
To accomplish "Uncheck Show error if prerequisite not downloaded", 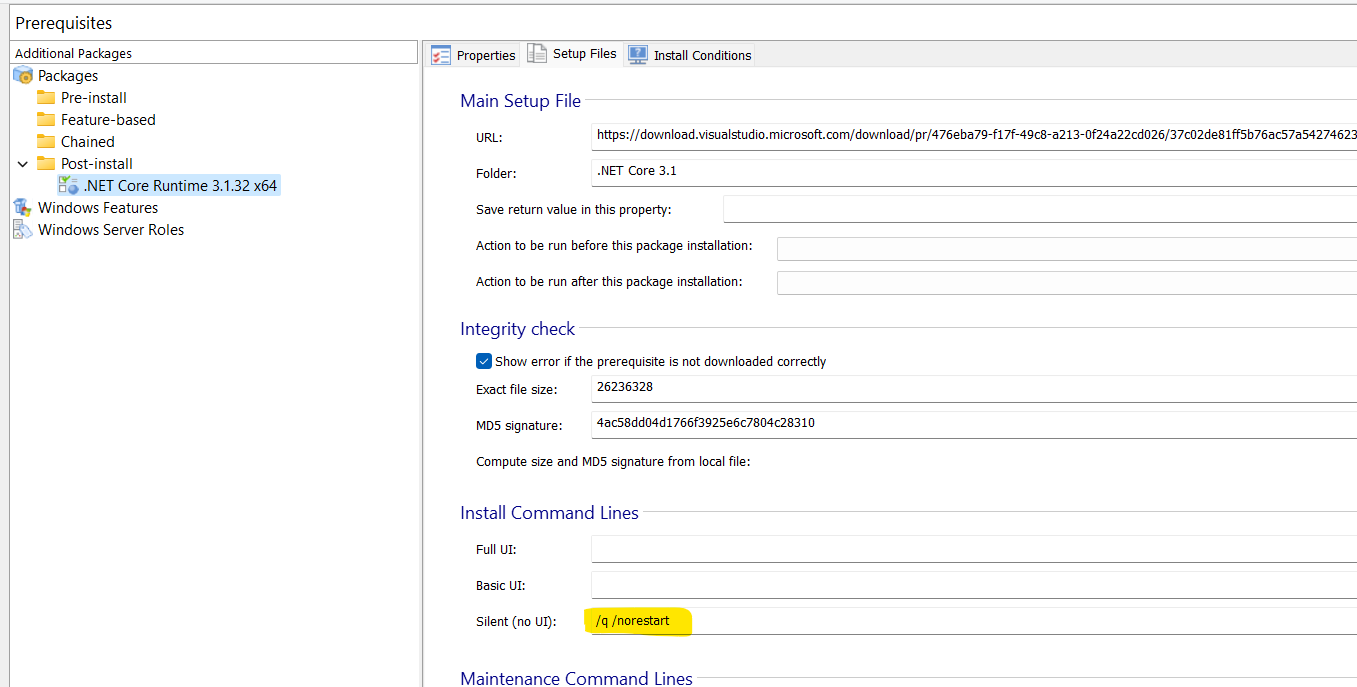I will 484,361.
